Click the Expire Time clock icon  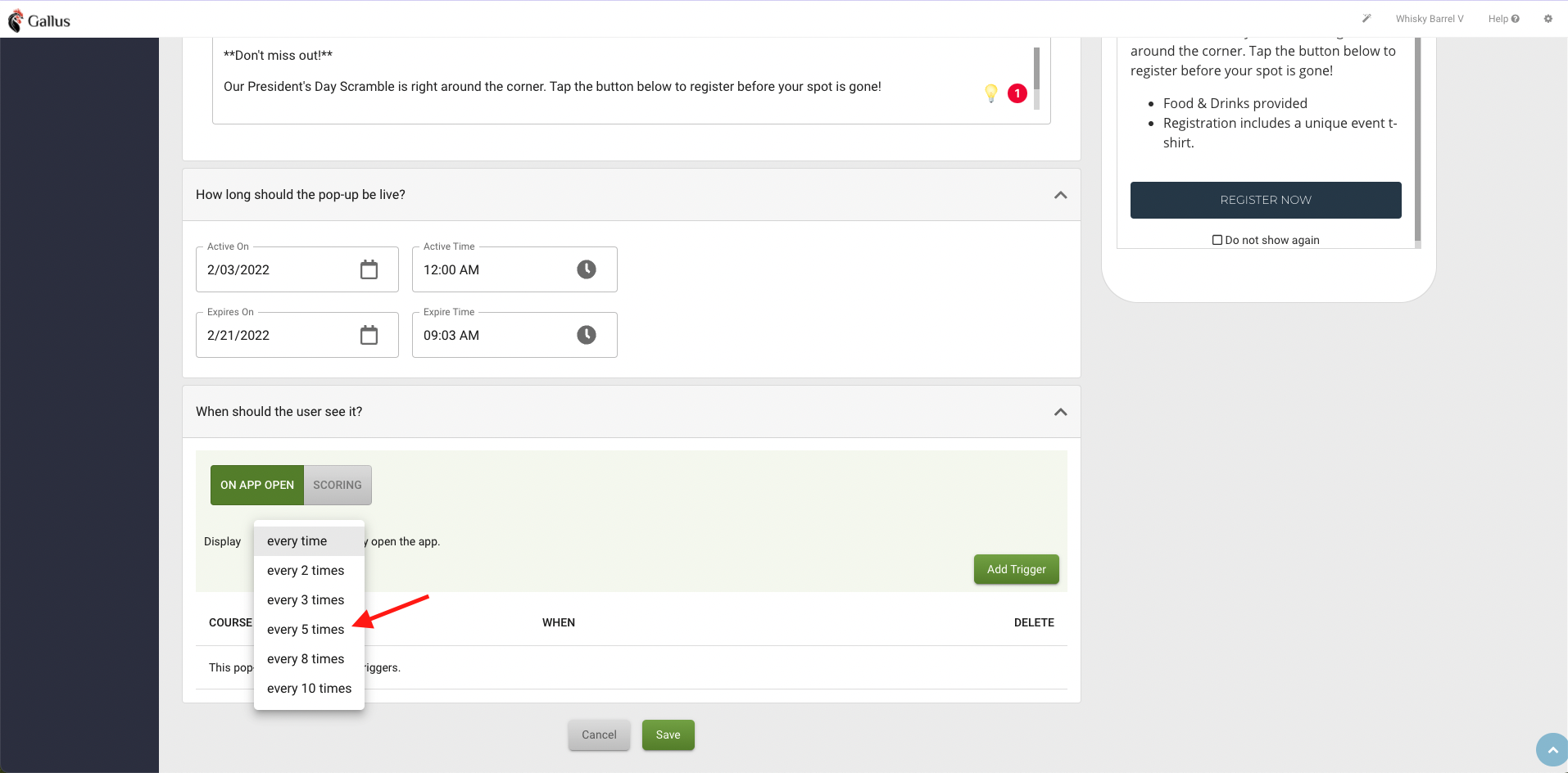(x=586, y=335)
